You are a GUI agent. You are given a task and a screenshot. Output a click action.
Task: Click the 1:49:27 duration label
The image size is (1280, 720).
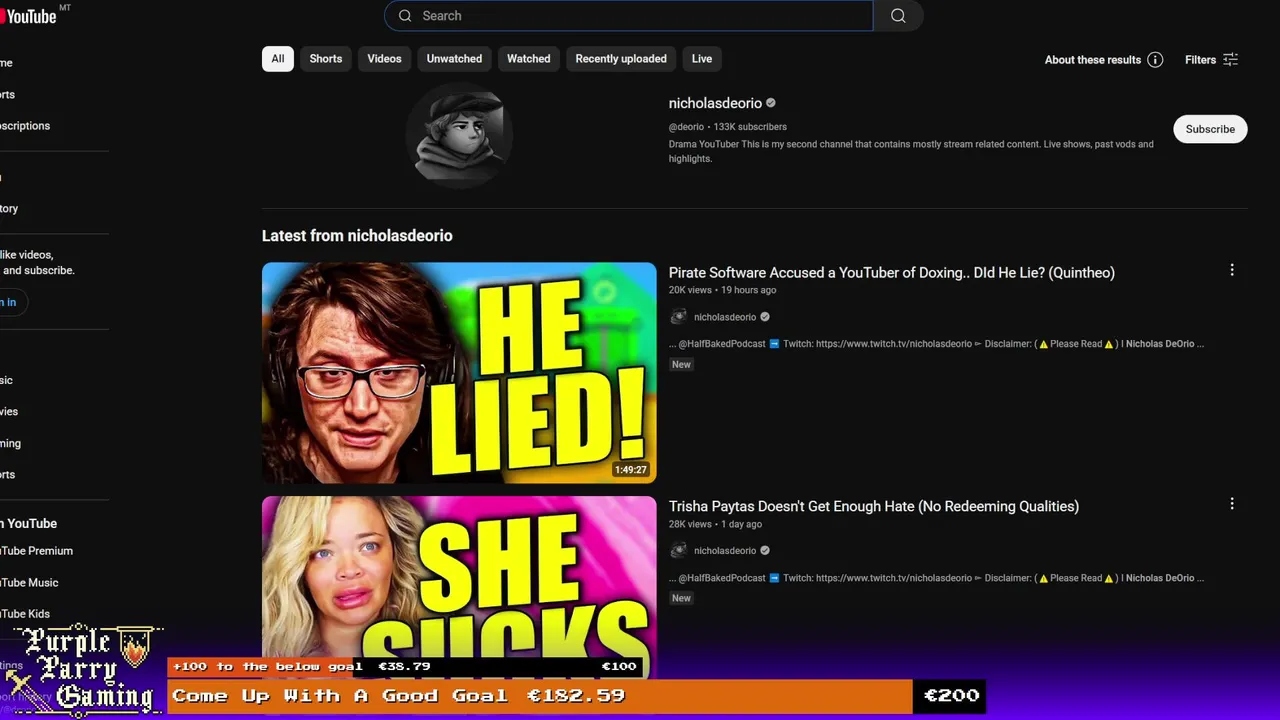tap(631, 470)
